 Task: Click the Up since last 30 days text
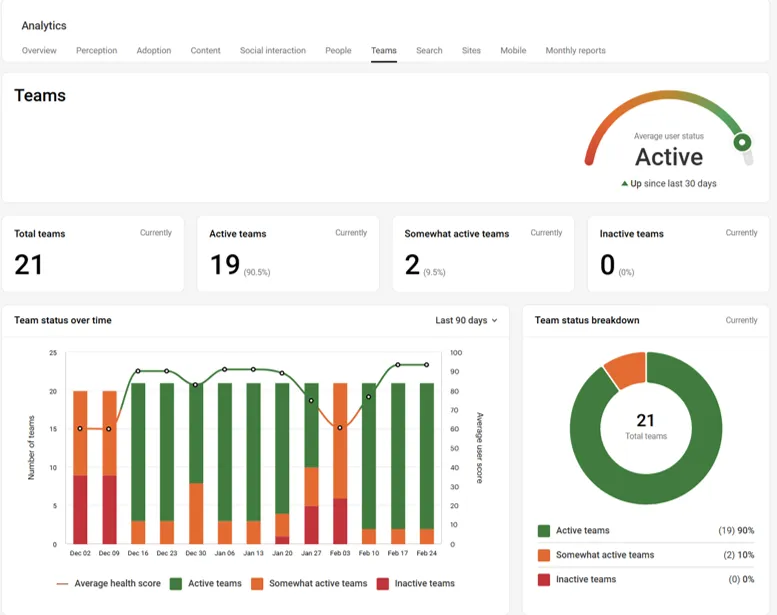673,183
